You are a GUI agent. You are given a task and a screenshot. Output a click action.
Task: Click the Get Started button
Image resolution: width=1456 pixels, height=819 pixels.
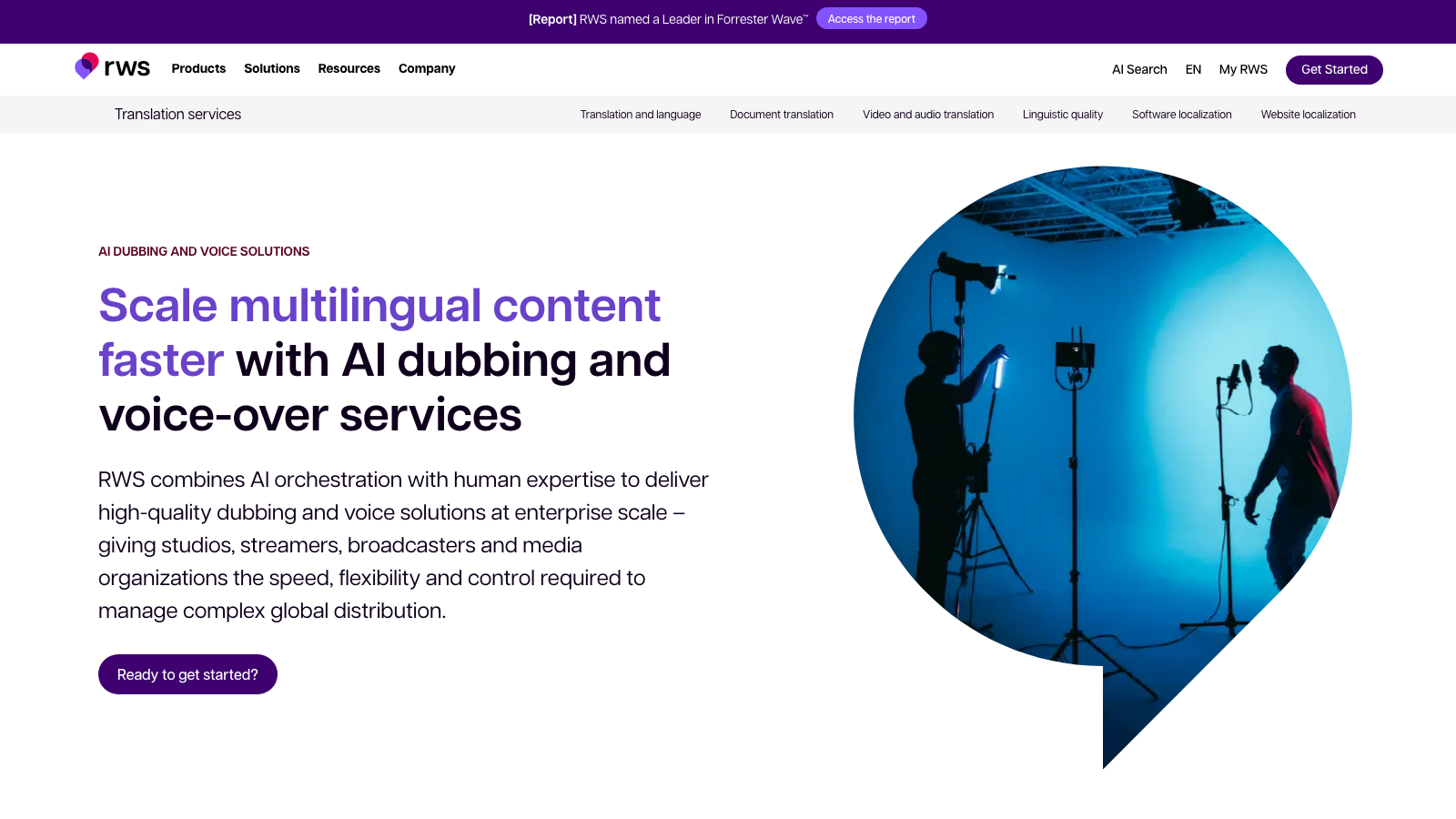(x=1334, y=69)
